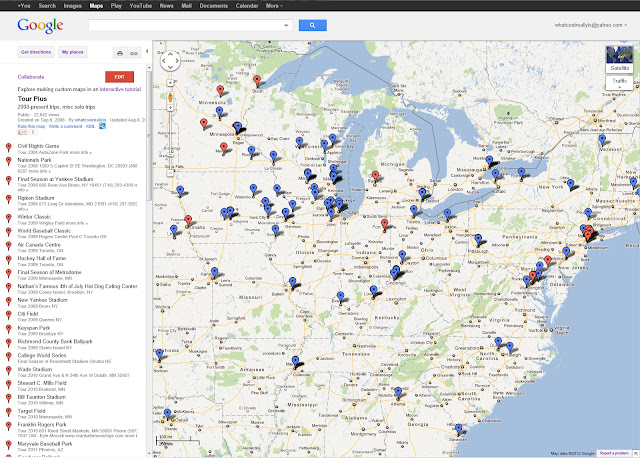Click the link chain icon

click(x=133, y=53)
